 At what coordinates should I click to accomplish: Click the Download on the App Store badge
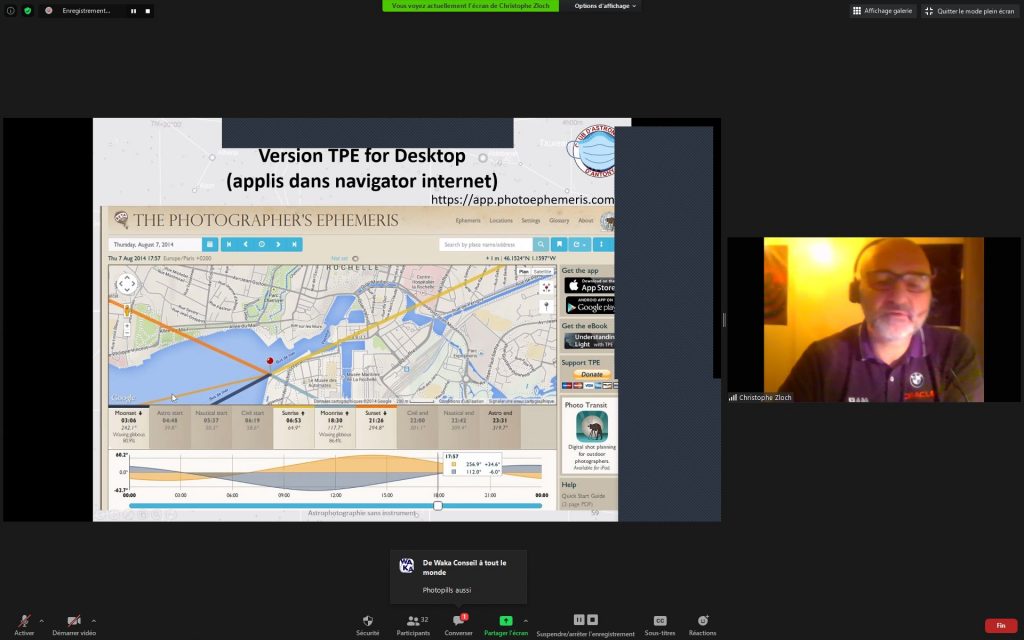tap(589, 285)
